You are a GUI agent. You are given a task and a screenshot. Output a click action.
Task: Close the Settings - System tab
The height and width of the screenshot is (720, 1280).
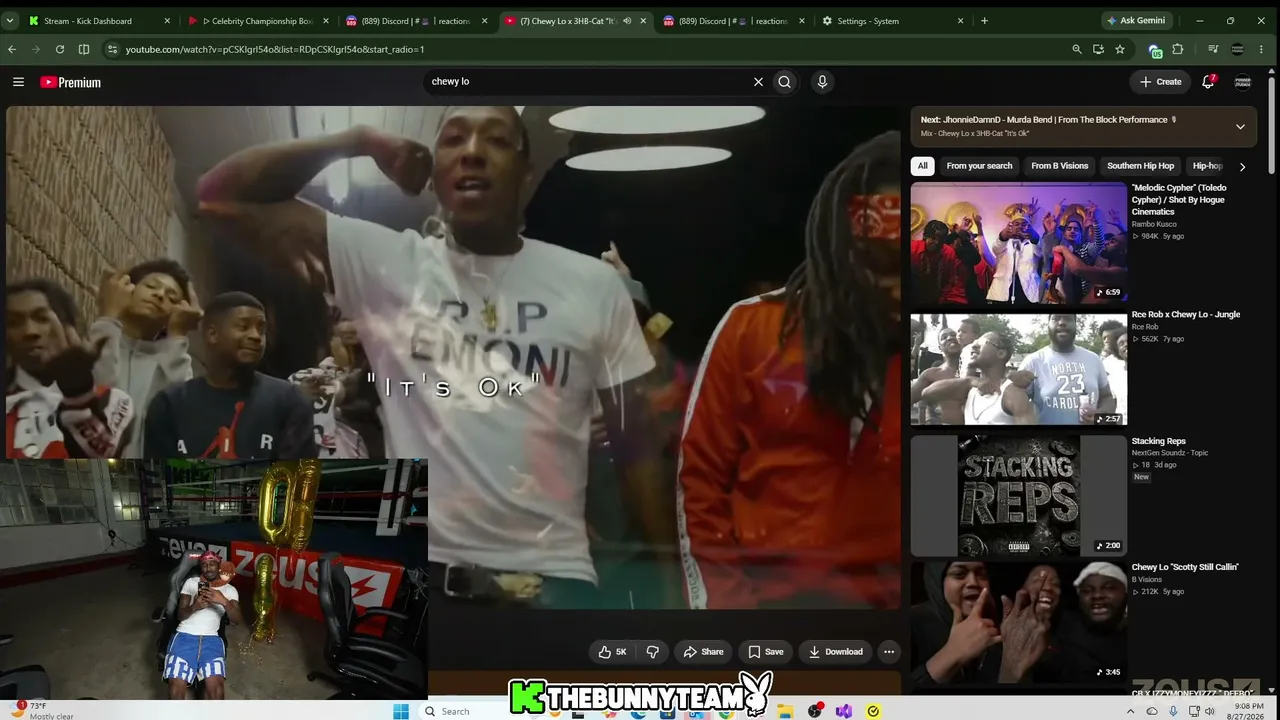(960, 20)
